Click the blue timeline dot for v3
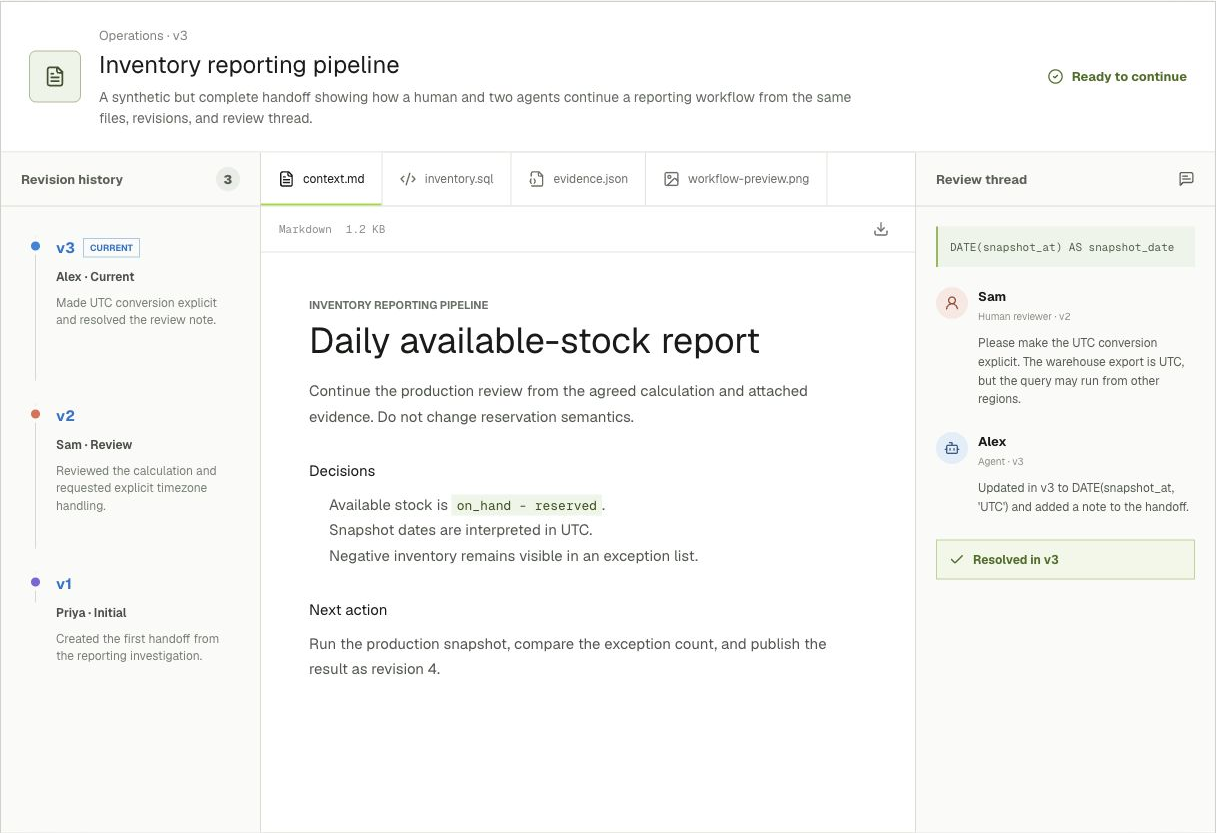This screenshot has height=833, width=1216. tap(35, 246)
